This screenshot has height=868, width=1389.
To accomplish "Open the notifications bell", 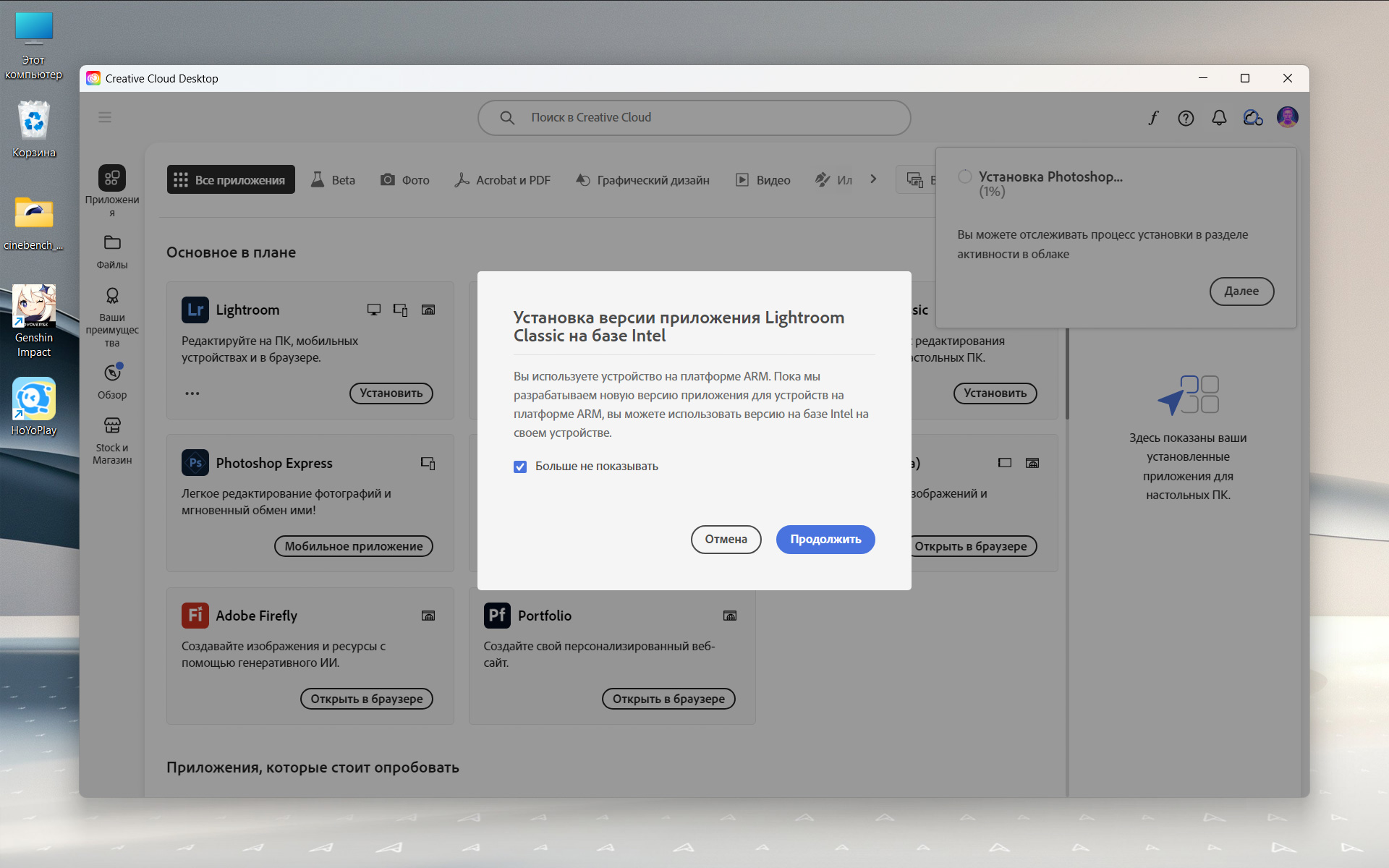I will click(1219, 118).
